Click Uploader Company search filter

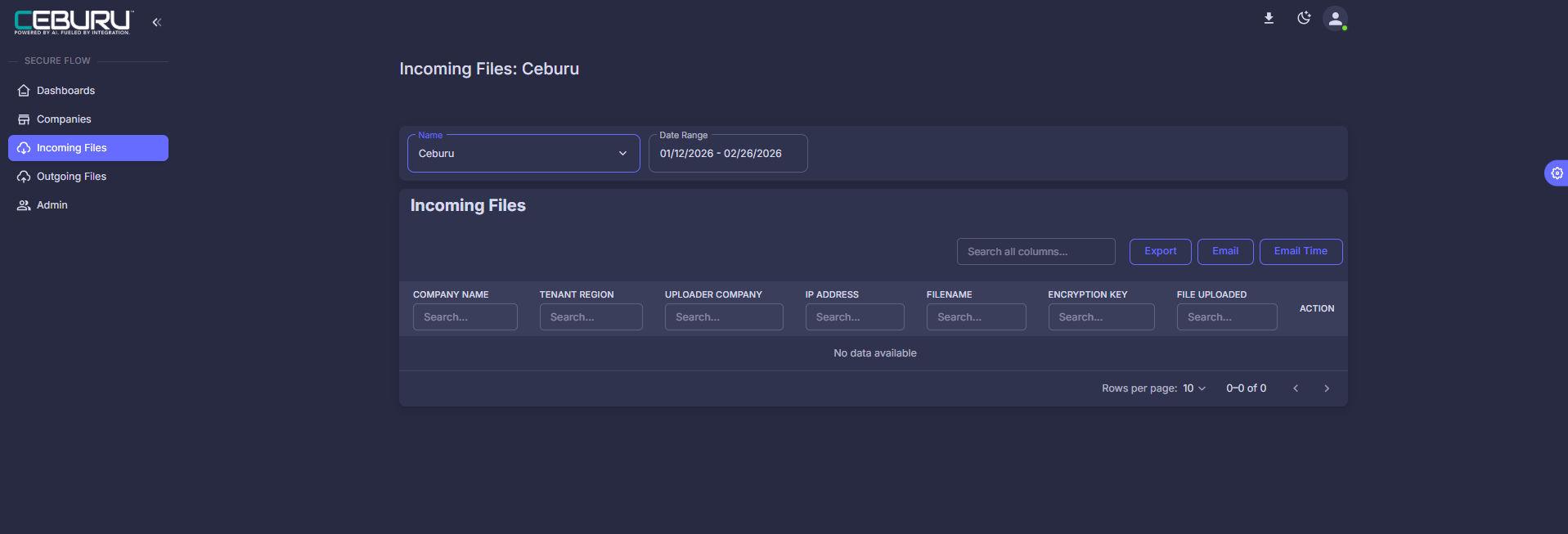click(724, 317)
